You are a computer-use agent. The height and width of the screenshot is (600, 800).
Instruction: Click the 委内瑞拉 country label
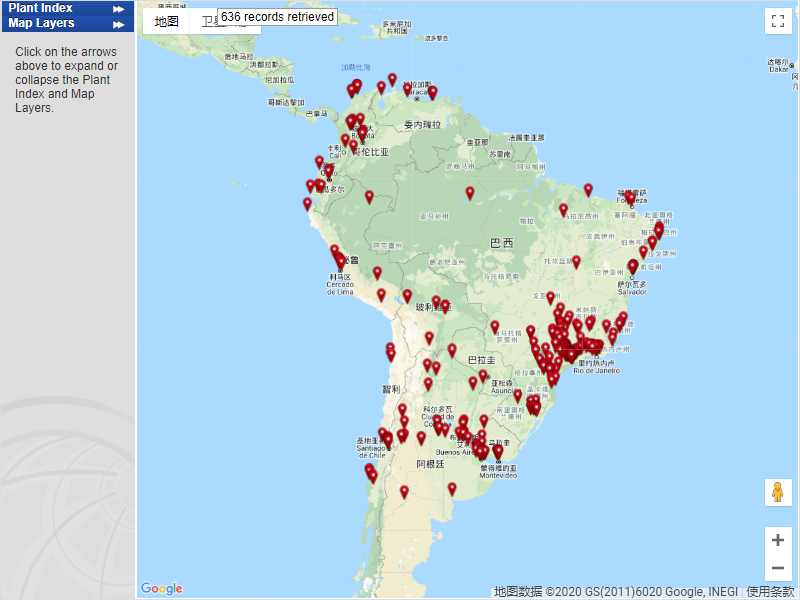tap(422, 124)
